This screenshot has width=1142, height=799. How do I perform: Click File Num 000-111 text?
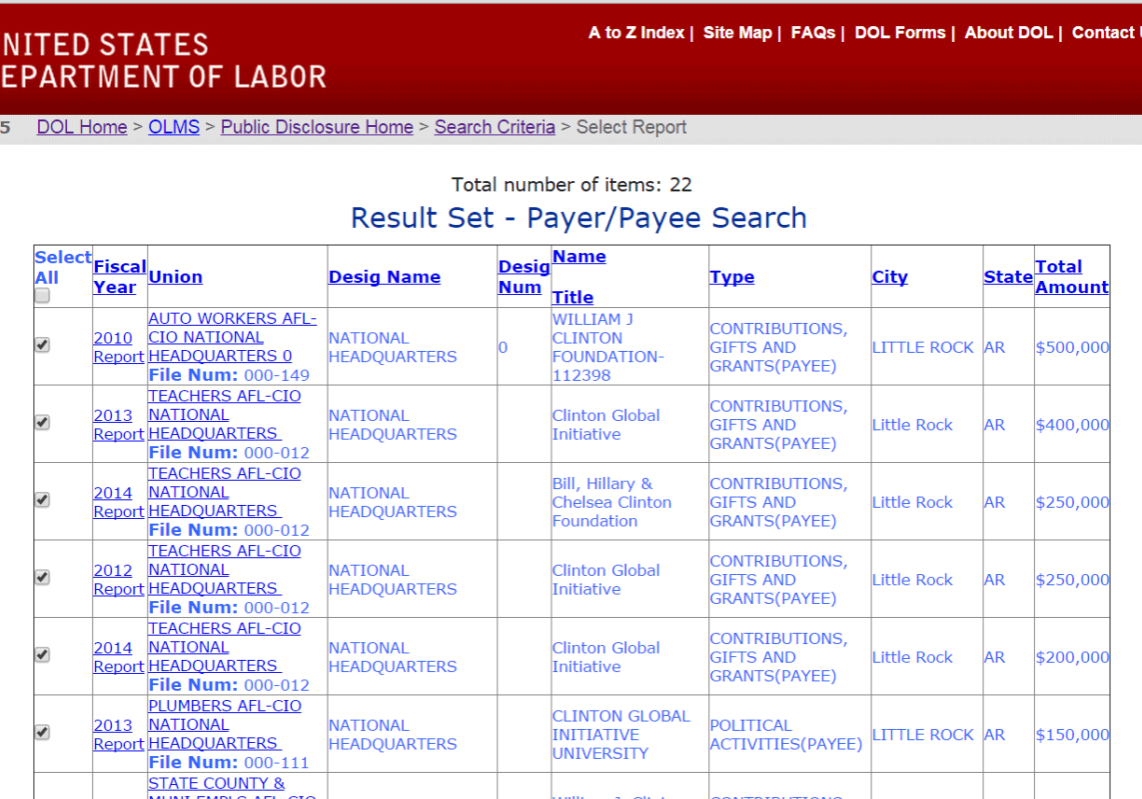point(229,763)
